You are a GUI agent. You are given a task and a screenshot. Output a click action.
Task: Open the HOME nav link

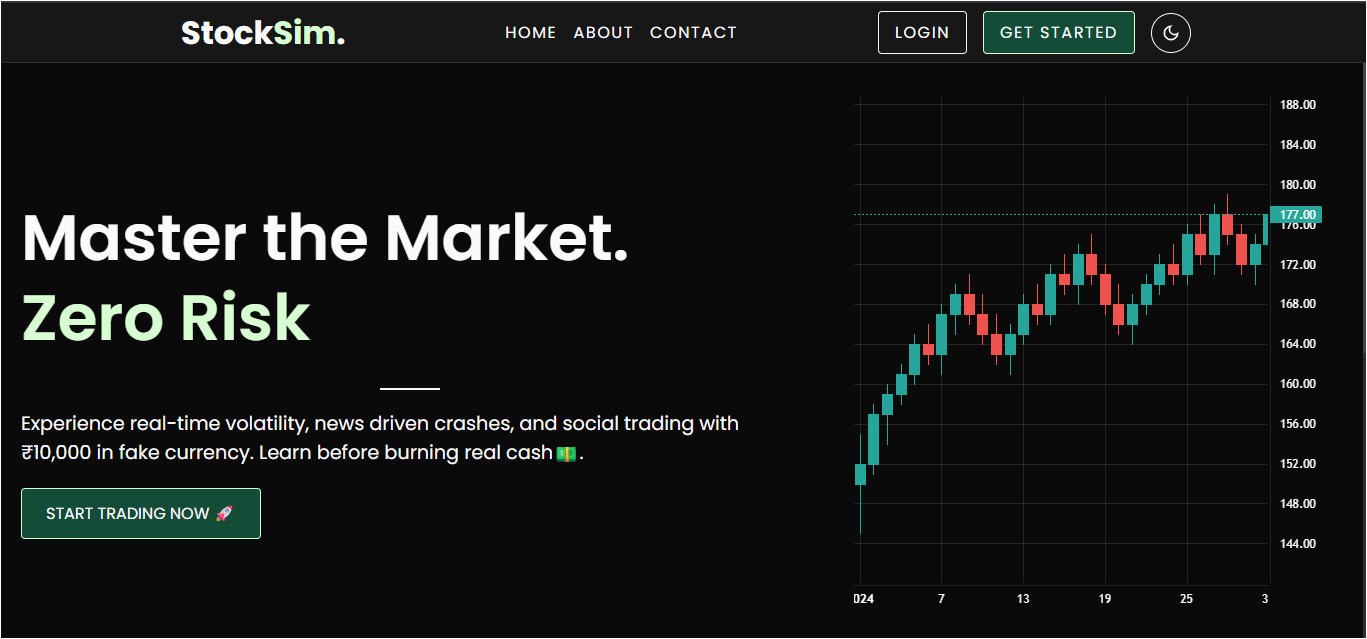click(530, 33)
